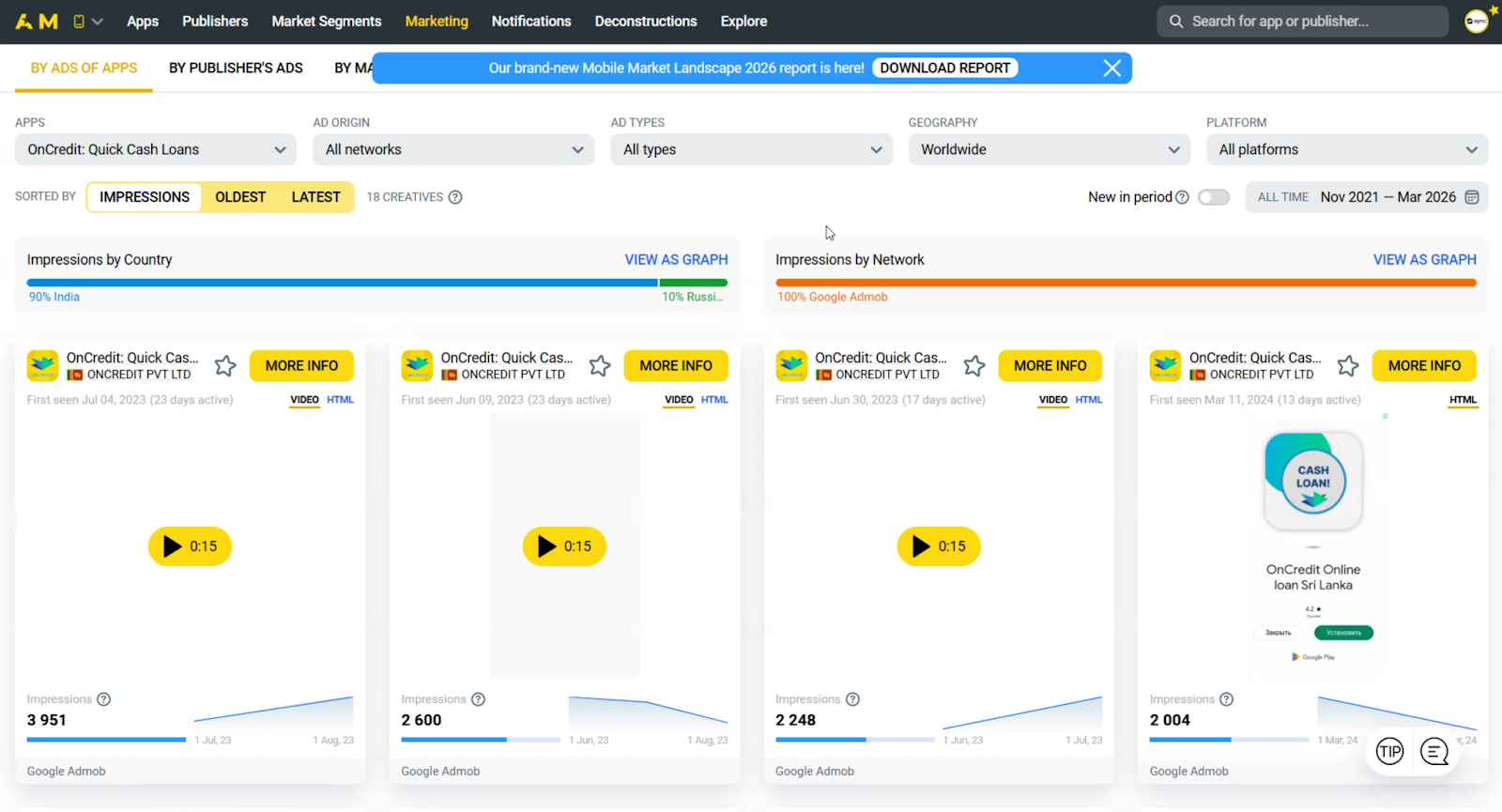This screenshot has height=812, width=1502.
Task: Open the TIP help icon
Action: pos(1389,751)
